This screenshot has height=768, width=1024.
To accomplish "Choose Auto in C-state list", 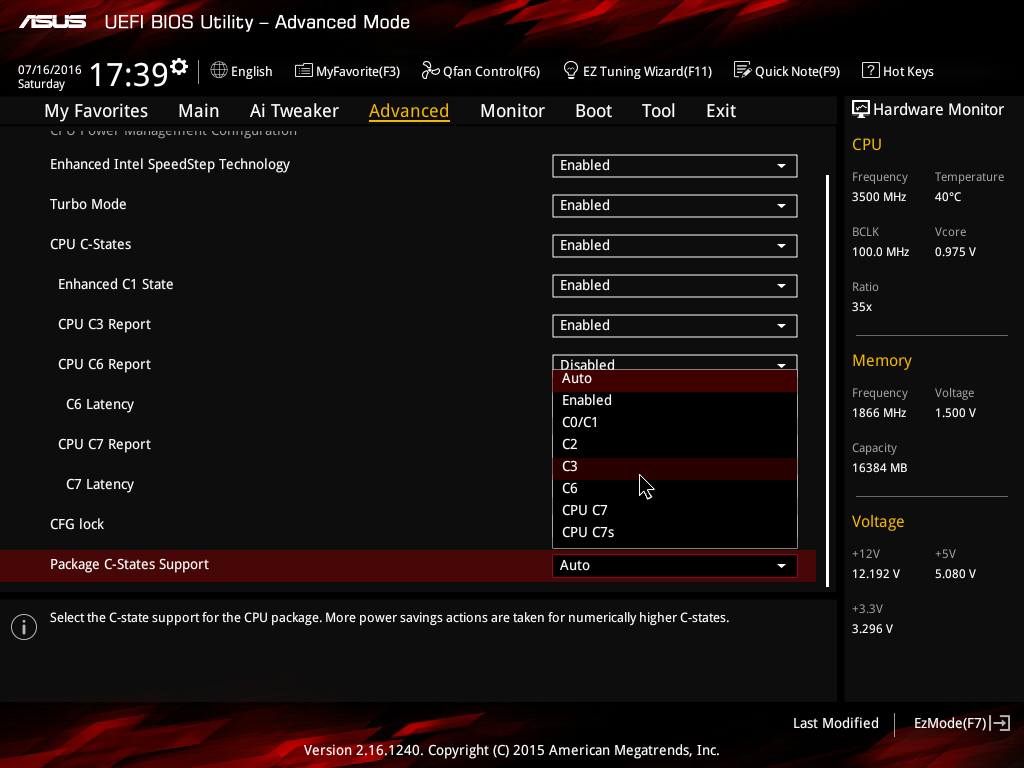I will click(x=675, y=379).
